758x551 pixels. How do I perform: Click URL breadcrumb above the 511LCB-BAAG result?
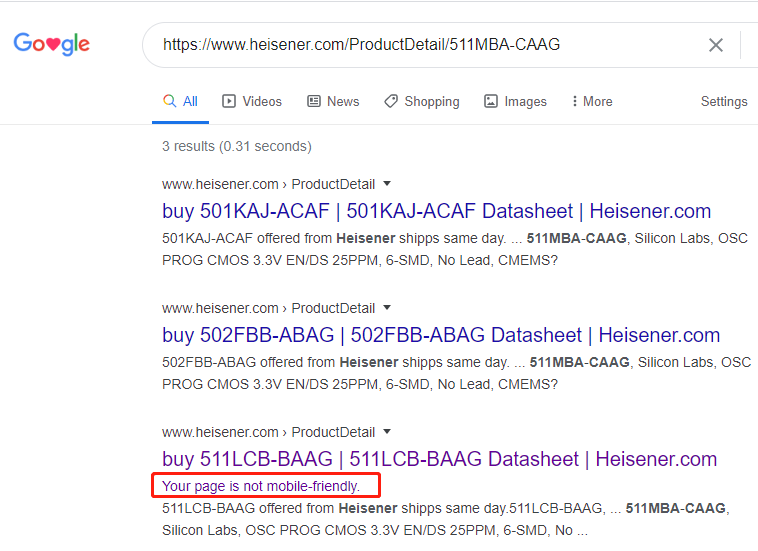click(268, 432)
